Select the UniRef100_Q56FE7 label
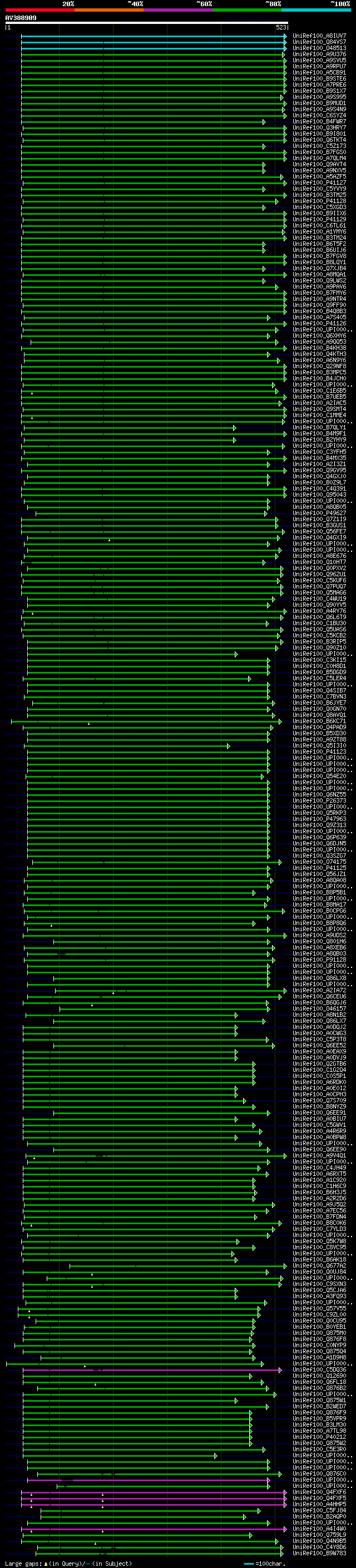The height and width of the screenshot is (1568, 356). (x=319, y=531)
